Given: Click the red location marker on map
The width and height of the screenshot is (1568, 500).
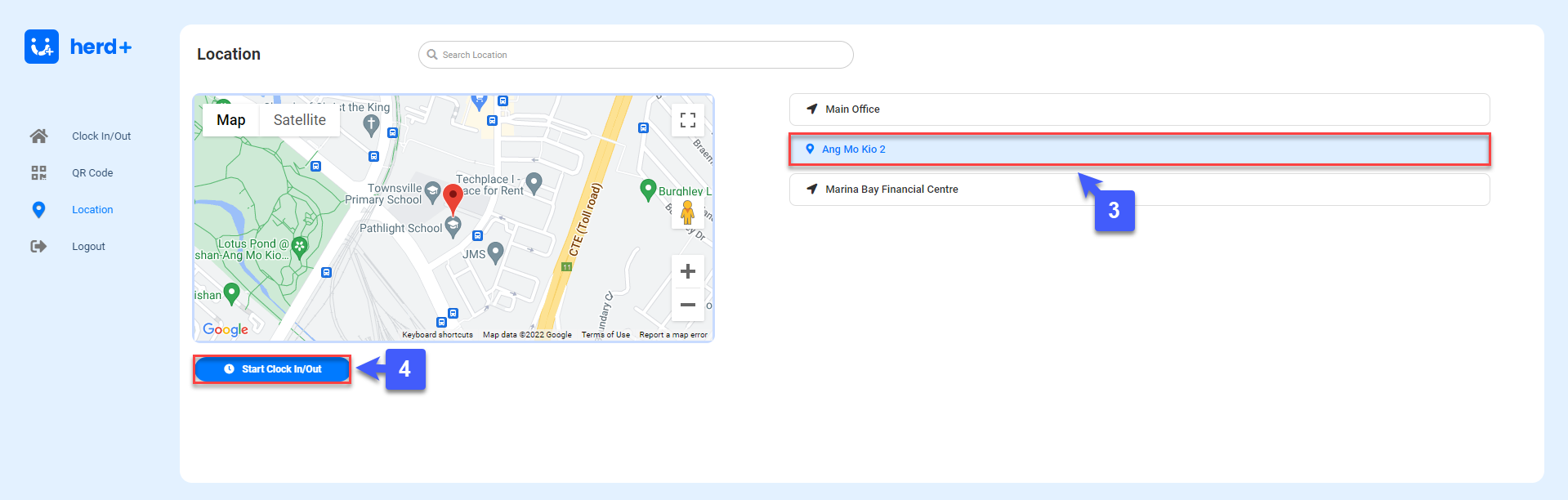Looking at the screenshot, I should coord(453,199).
